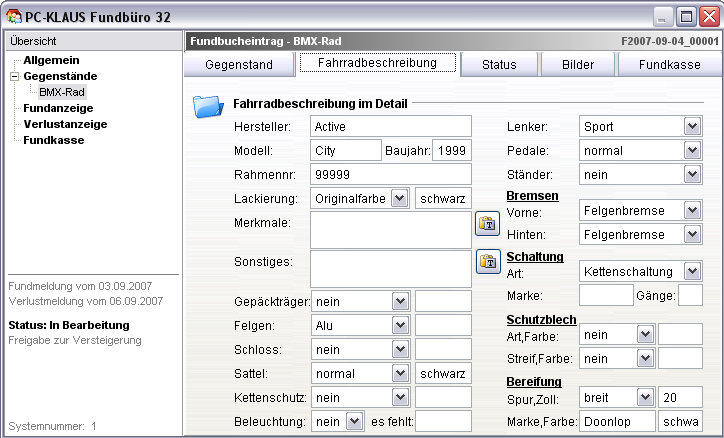
Task: Click the paste icon beside Merkmale field
Action: tap(486, 223)
